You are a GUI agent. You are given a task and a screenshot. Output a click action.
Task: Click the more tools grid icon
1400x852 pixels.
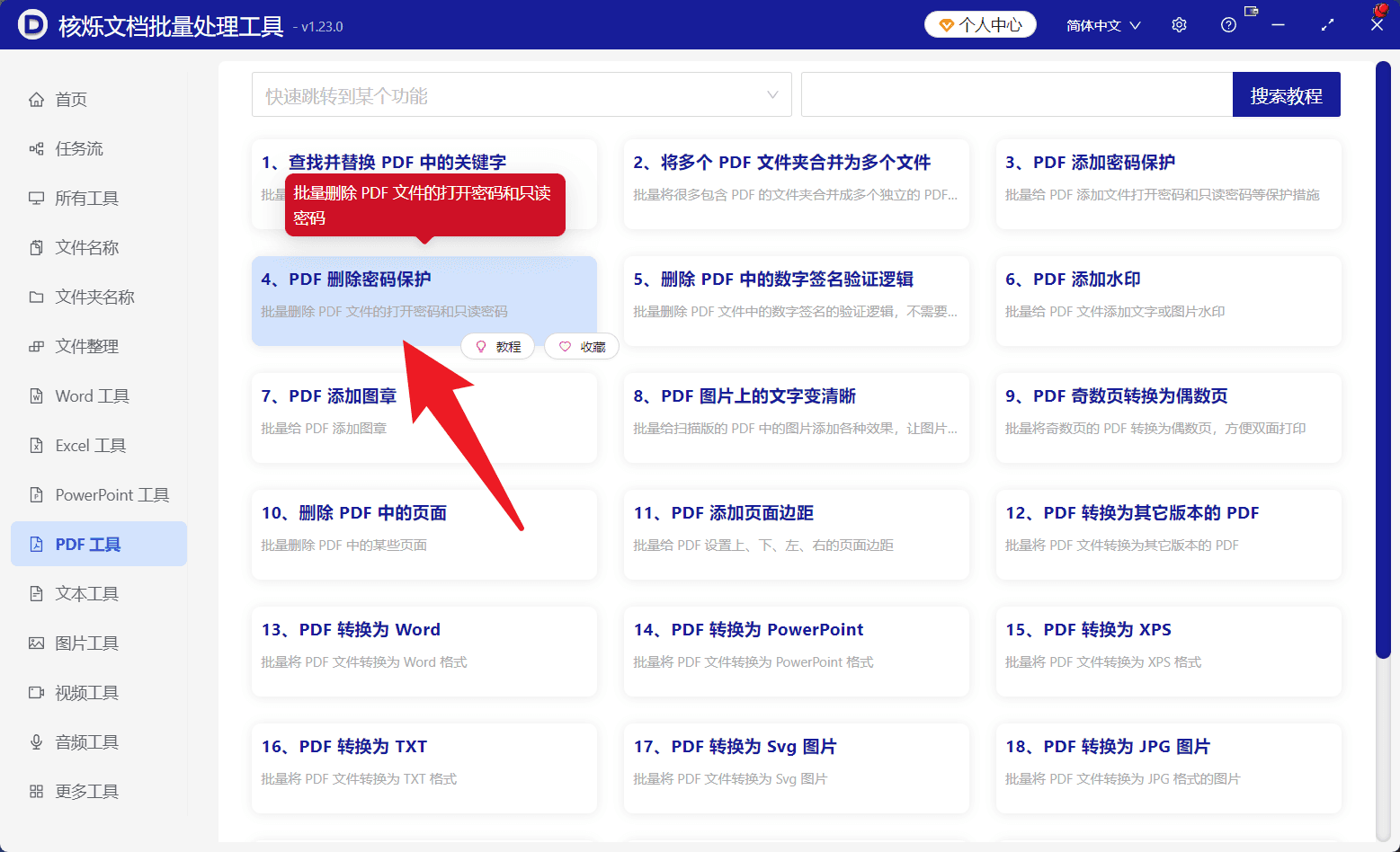click(36, 792)
